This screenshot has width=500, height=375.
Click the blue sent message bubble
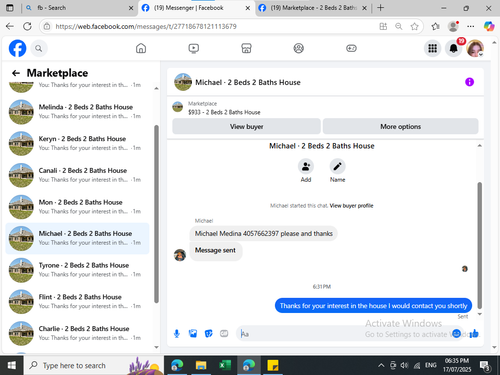point(373,306)
